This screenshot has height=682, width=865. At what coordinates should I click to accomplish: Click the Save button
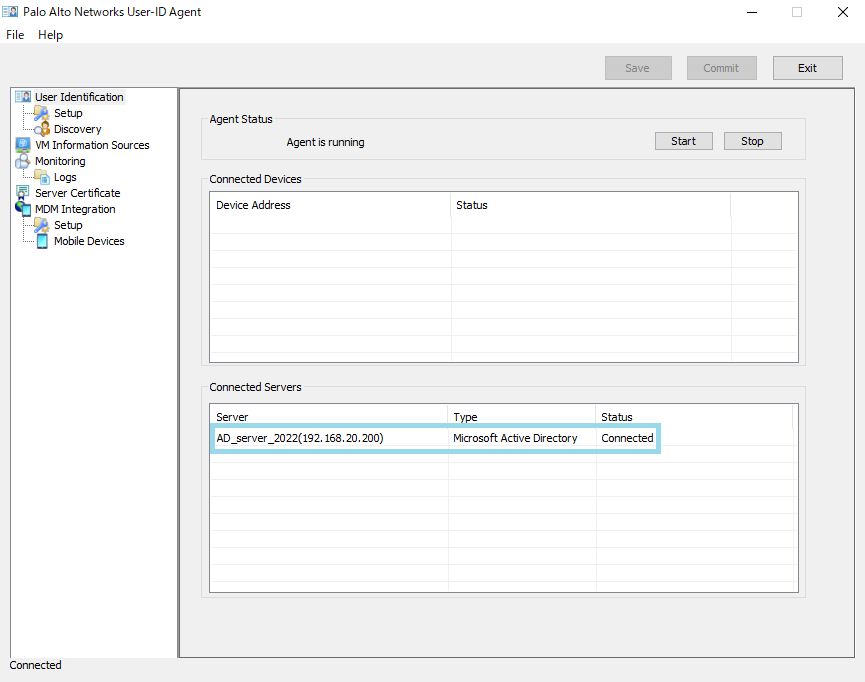point(638,68)
